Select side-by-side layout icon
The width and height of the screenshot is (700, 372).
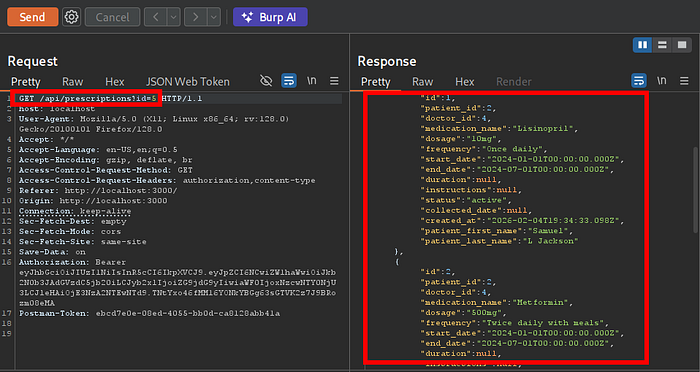coord(642,45)
